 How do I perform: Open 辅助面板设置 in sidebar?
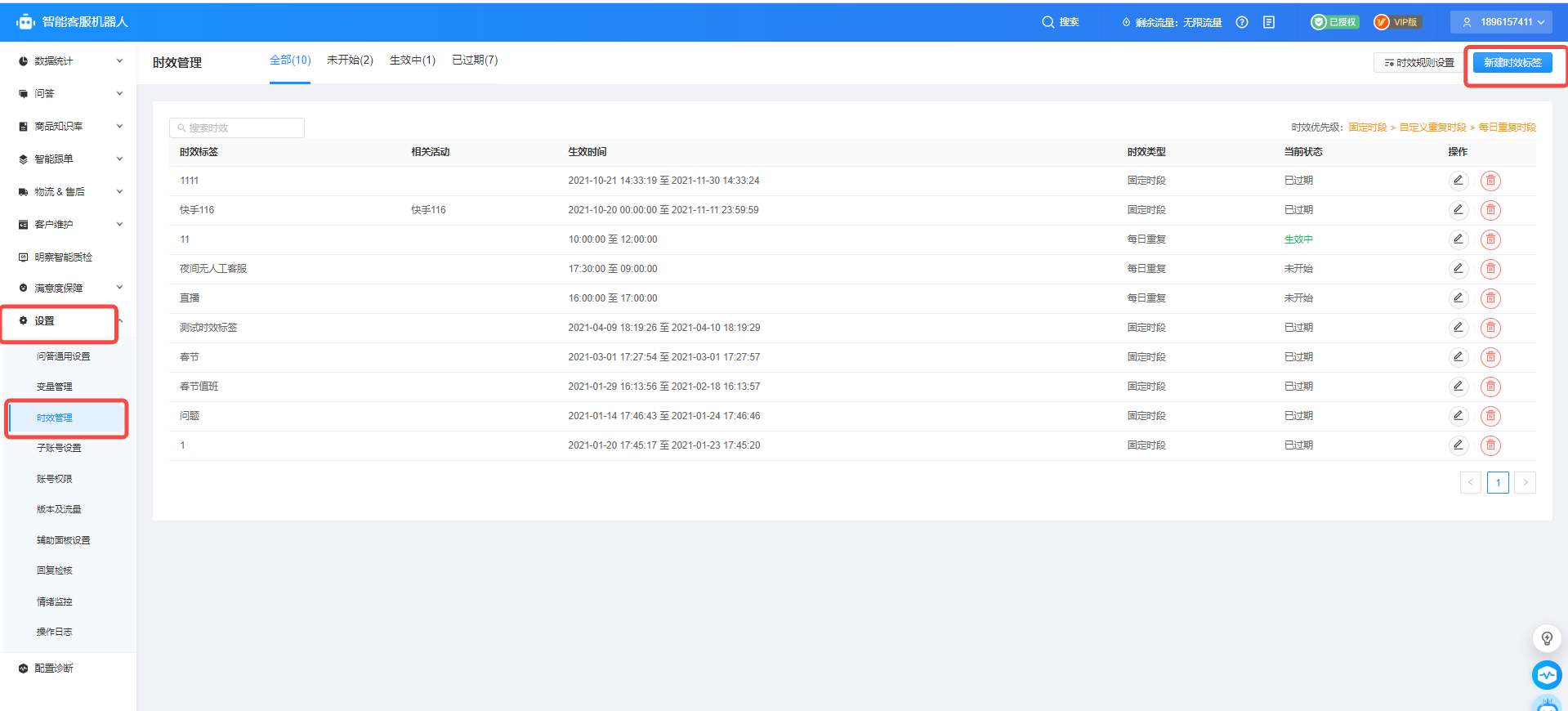pyautogui.click(x=64, y=540)
